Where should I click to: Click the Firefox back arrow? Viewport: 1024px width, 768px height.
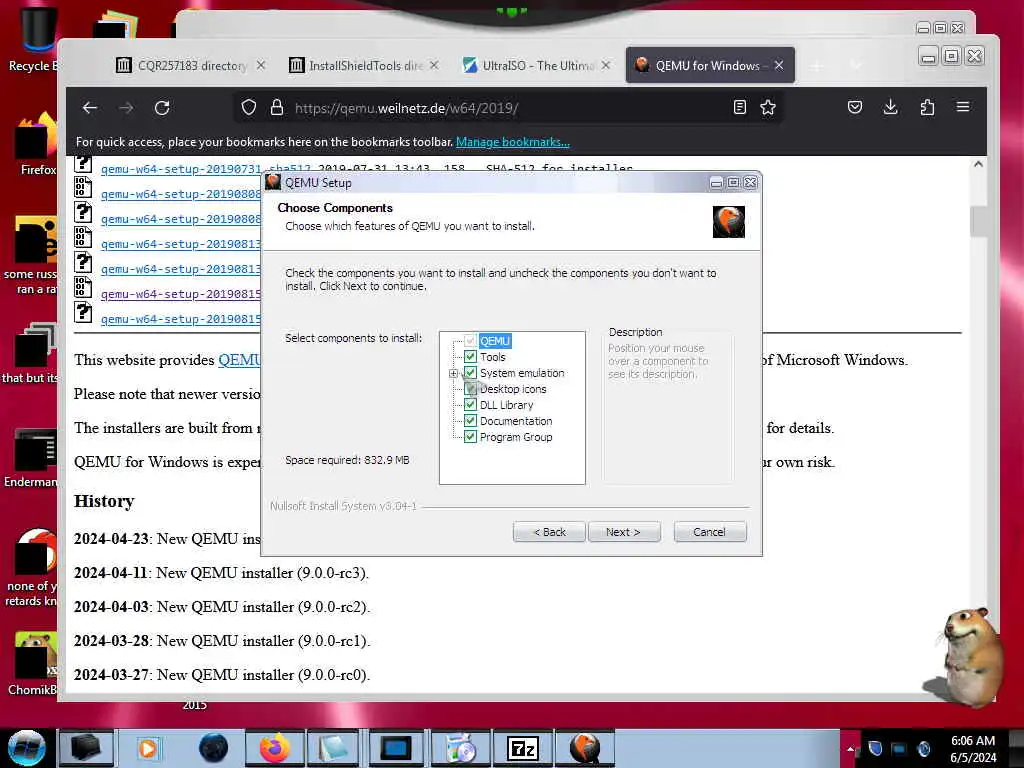click(x=89, y=108)
